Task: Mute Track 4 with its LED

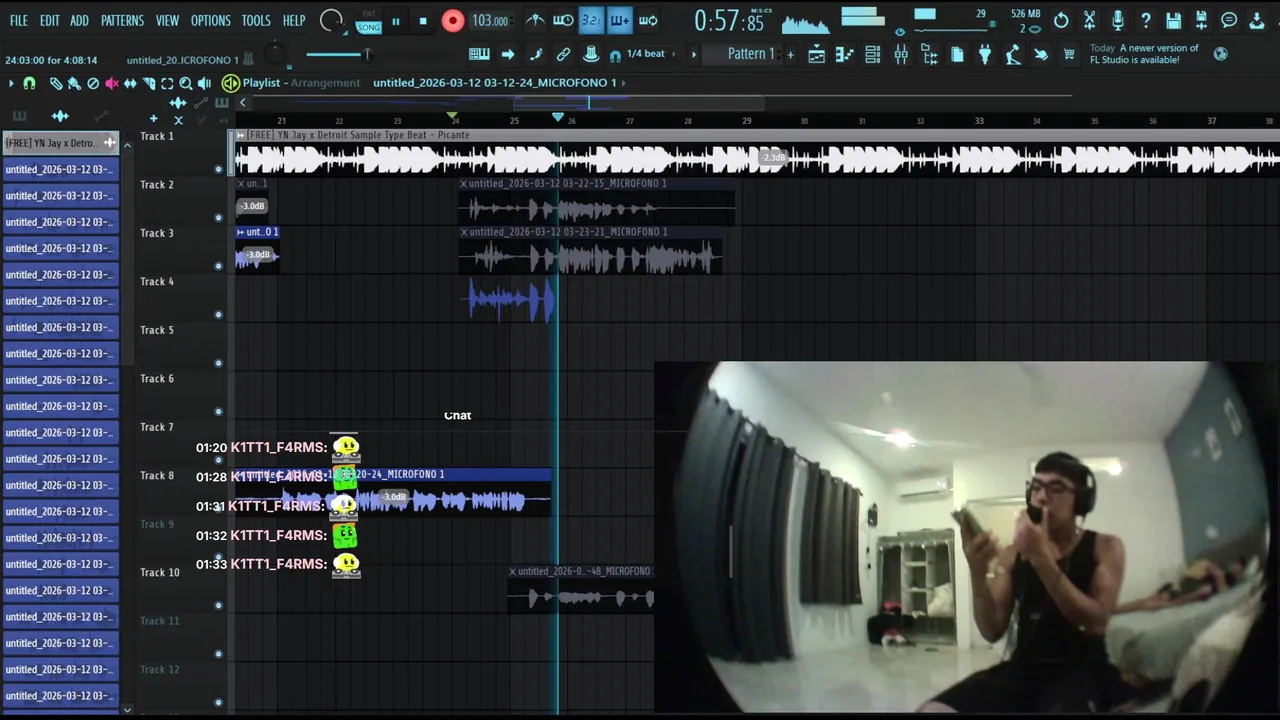Action: tap(218, 314)
